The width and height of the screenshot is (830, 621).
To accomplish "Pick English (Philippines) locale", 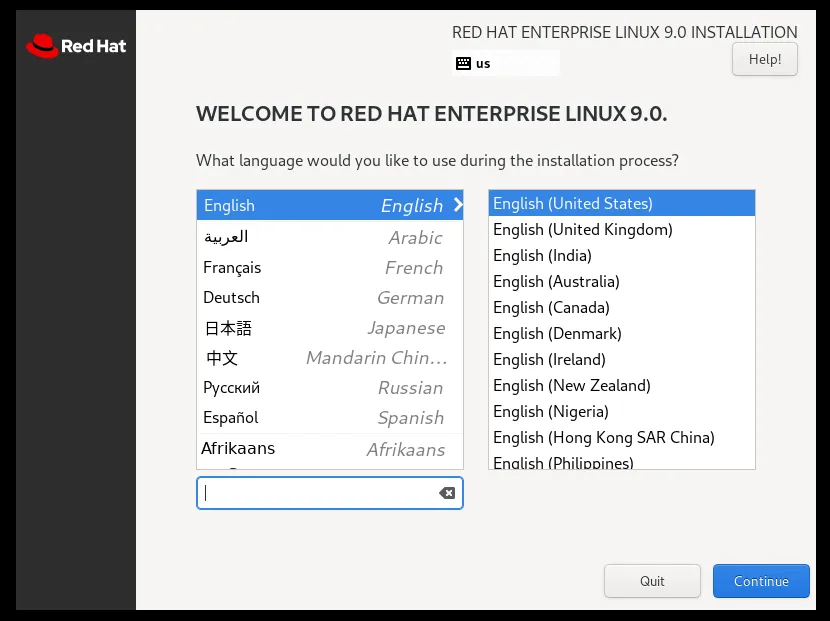I will click(x=621, y=462).
